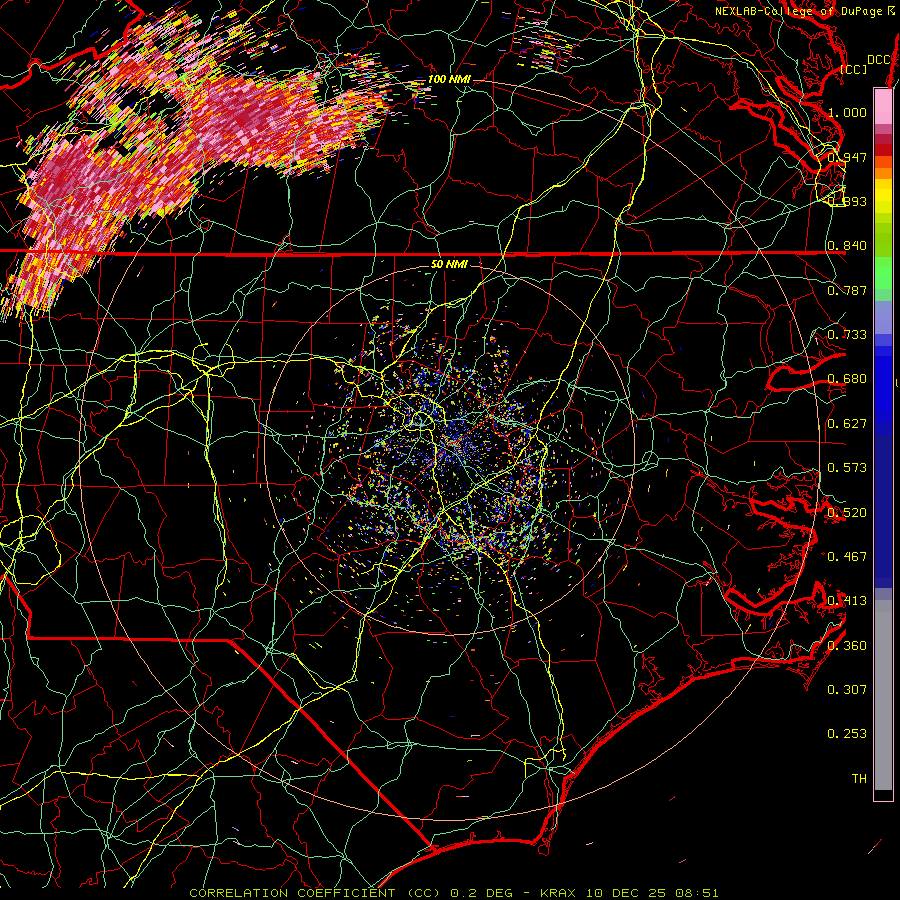Click the 0.307 scale value

[847, 690]
